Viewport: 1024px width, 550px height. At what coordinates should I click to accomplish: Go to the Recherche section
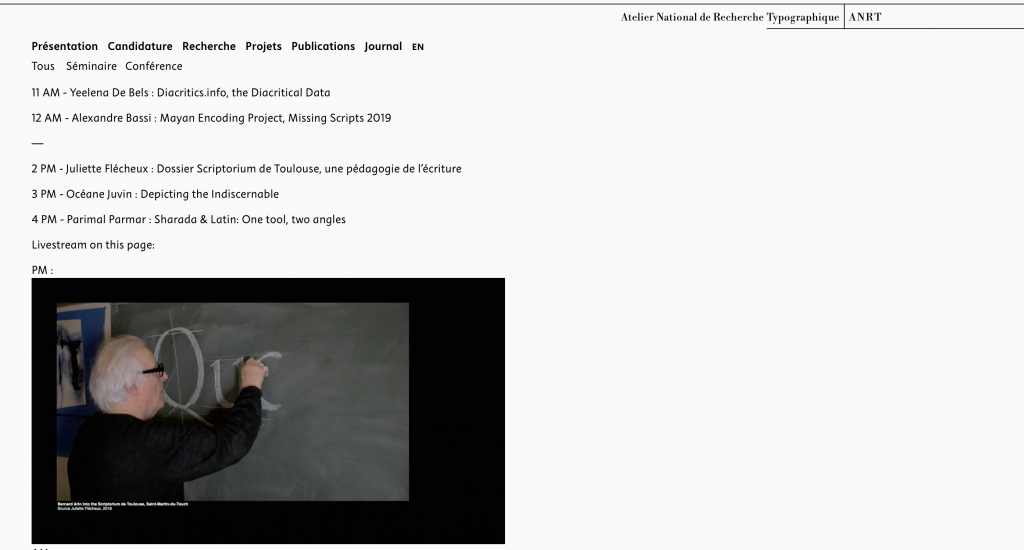(209, 46)
